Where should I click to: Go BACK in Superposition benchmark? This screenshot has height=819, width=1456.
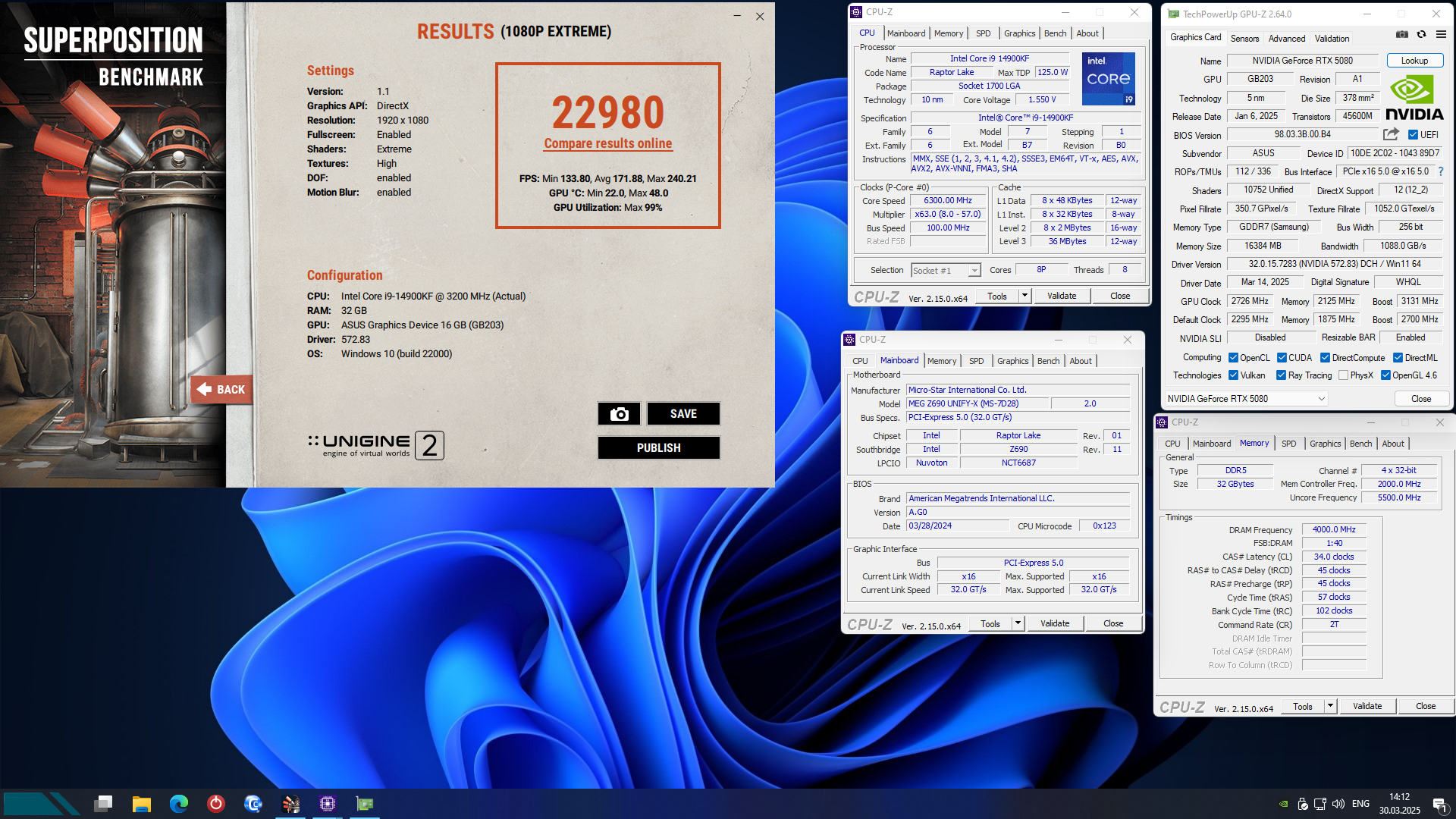pyautogui.click(x=221, y=389)
